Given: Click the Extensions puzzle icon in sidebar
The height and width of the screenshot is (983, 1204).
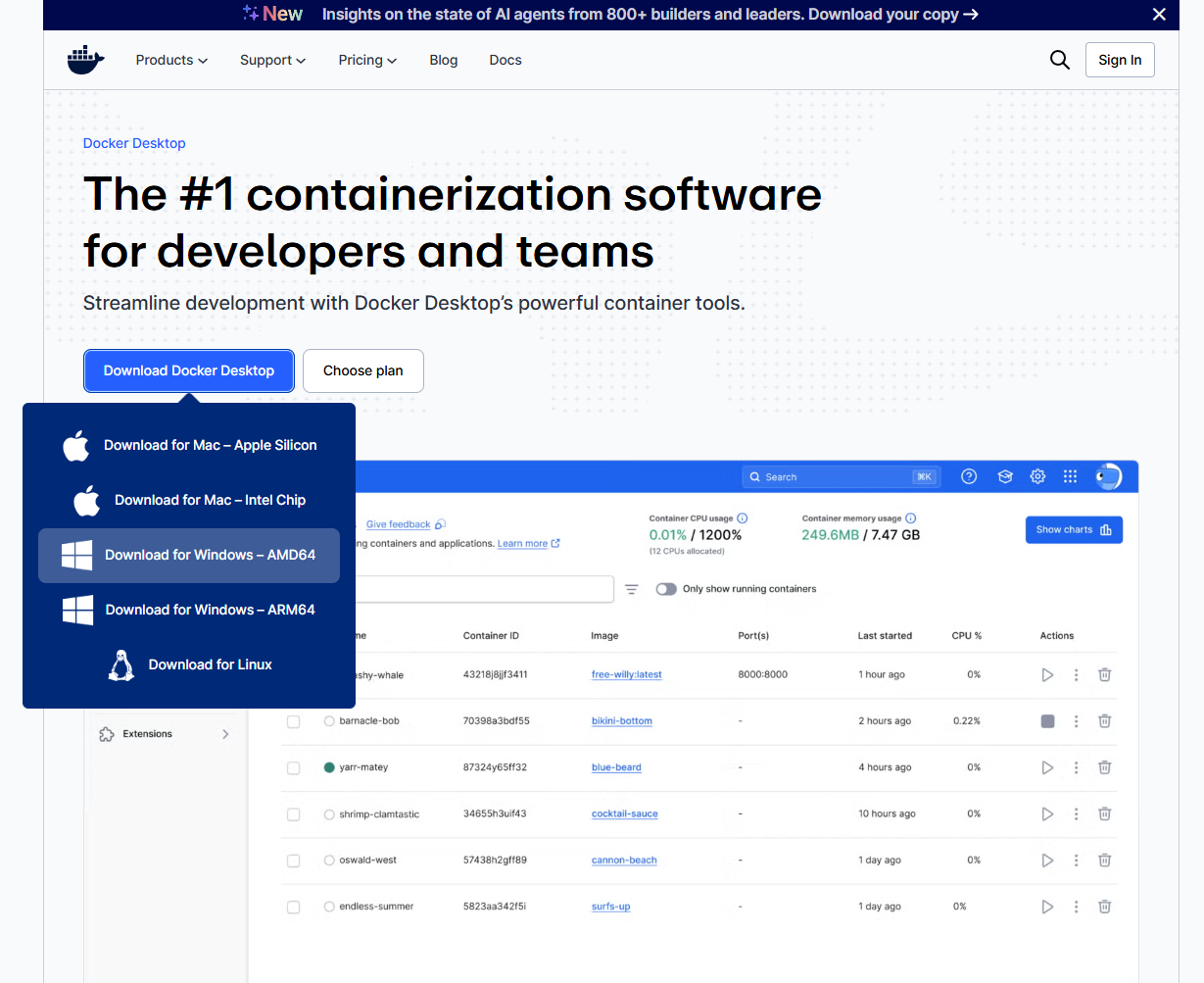Looking at the screenshot, I should coord(107,734).
